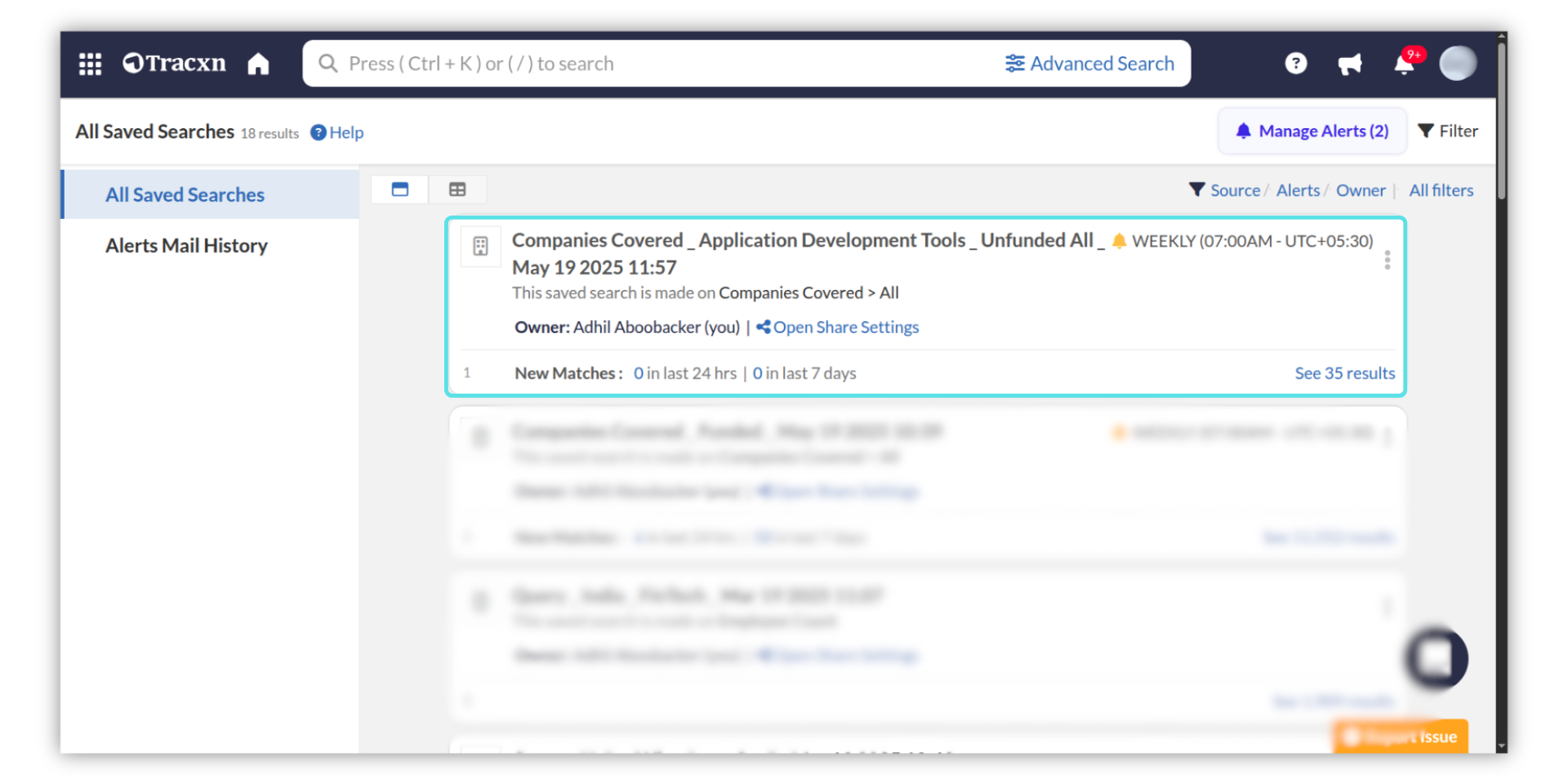The image size is (1568, 784).
Task: Switch to card list view
Action: tap(399, 189)
